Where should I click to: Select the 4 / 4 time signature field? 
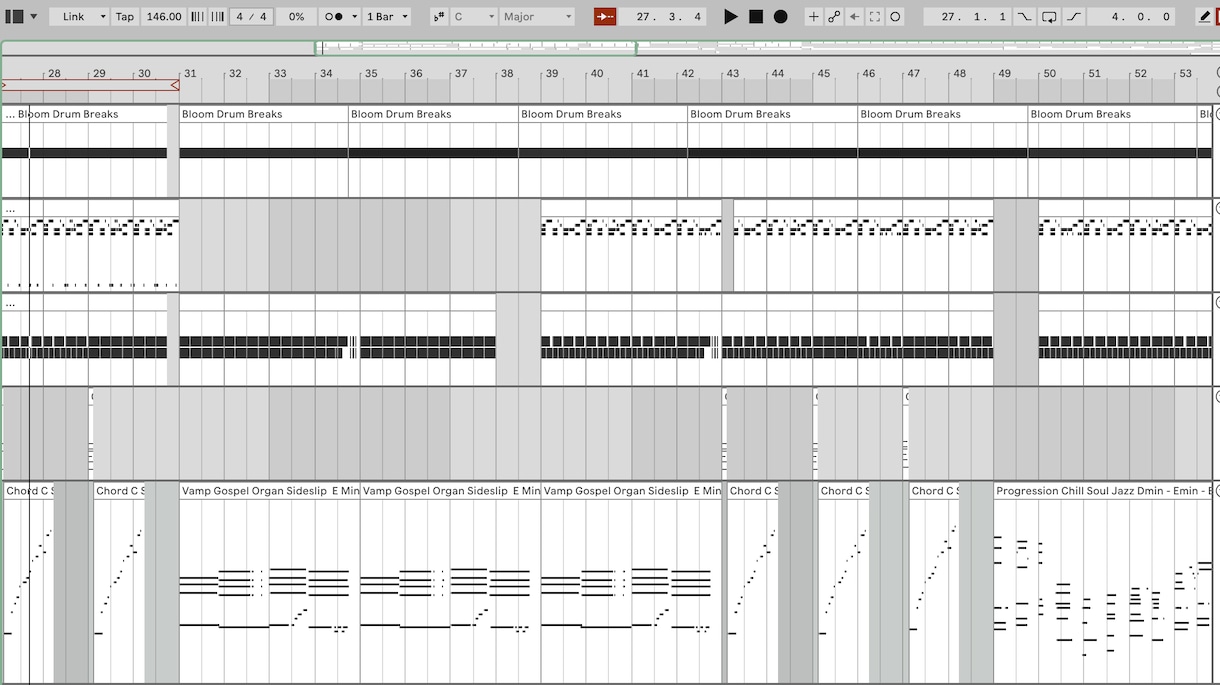tap(249, 16)
